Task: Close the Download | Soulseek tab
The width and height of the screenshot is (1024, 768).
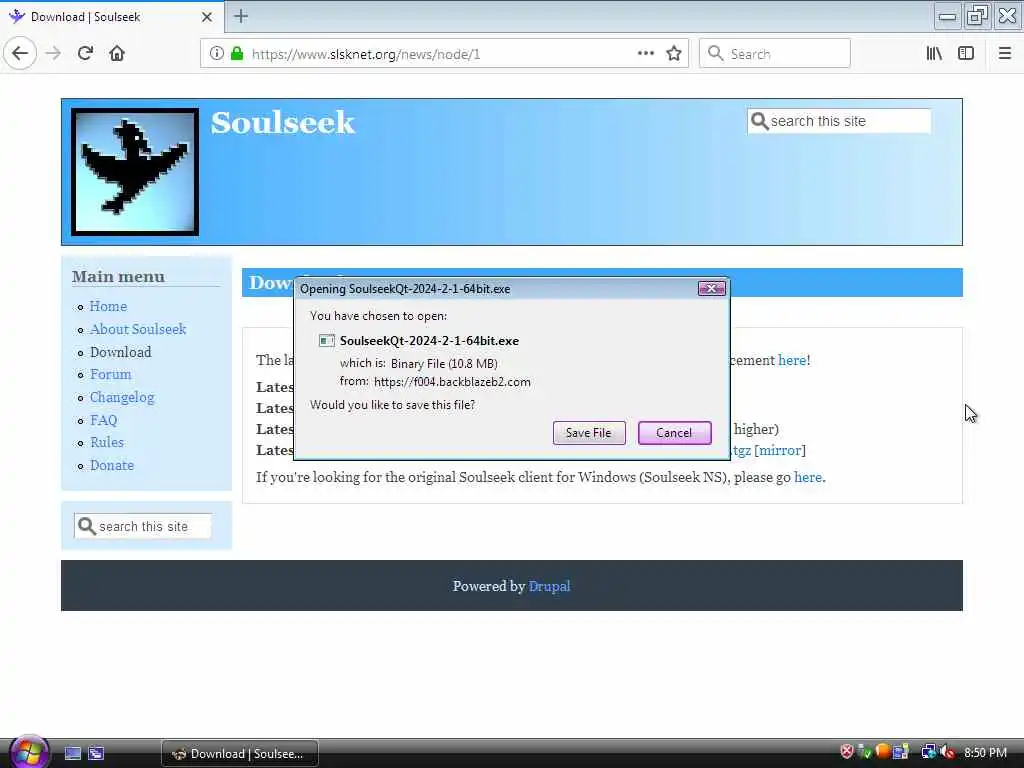Action: click(207, 17)
